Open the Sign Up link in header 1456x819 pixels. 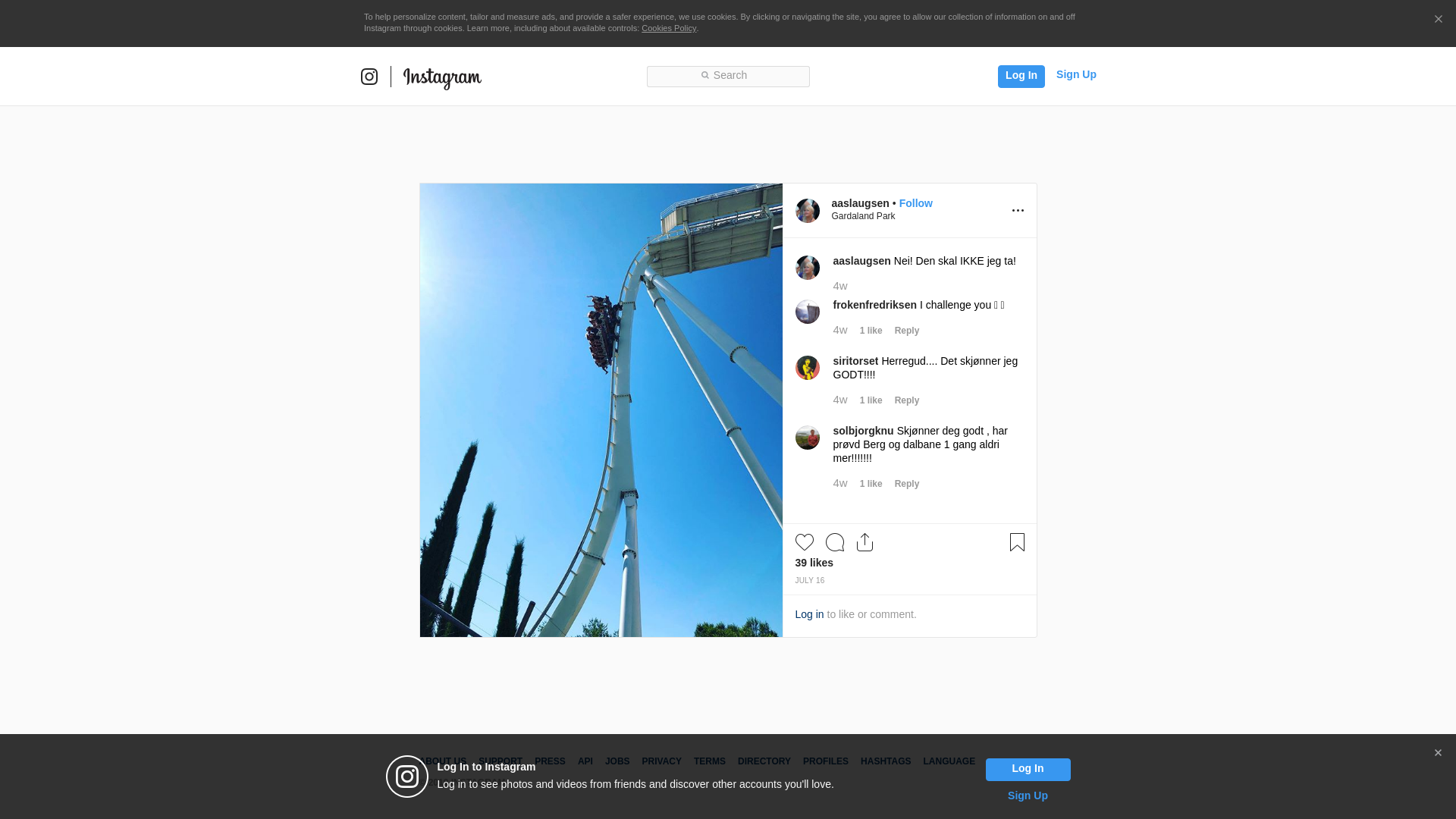[1076, 74]
